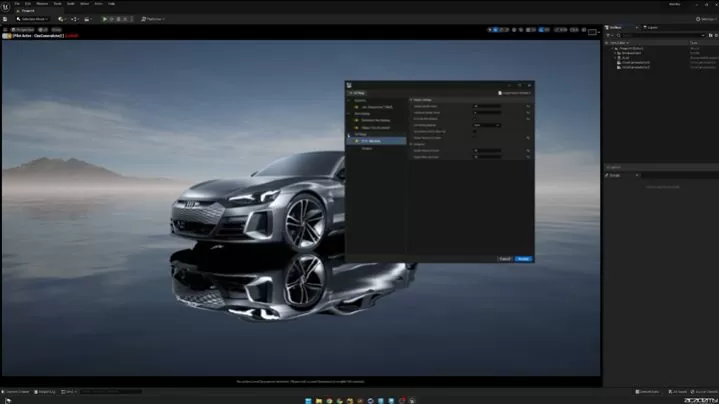Click the Save level icon in the toolbar
The width and height of the screenshot is (719, 404).
pos(5,18)
